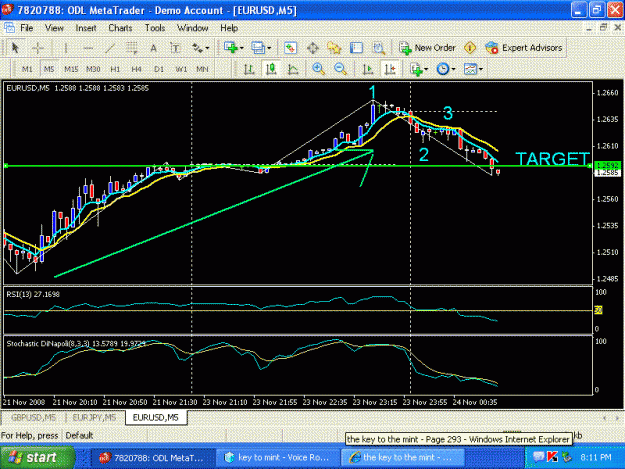Open the Navigator favorites icon
The height and width of the screenshot is (469, 625).
pos(334,48)
